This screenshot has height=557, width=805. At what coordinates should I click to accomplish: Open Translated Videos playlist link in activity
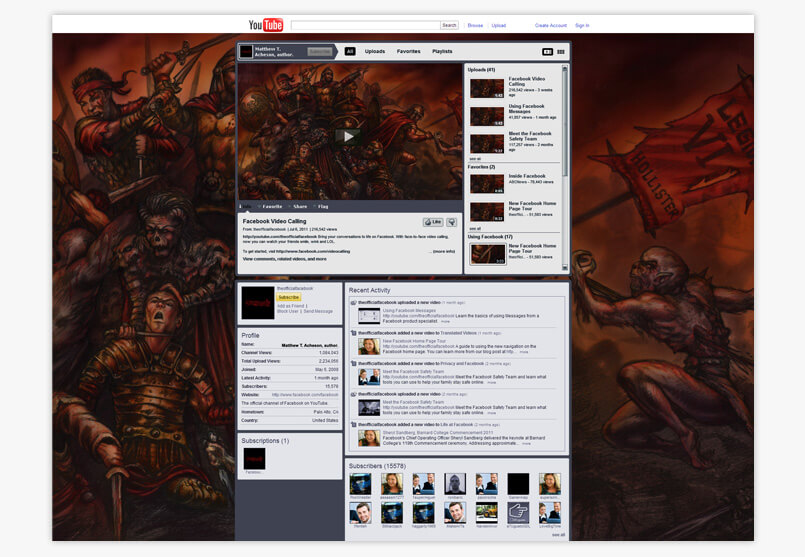point(458,333)
